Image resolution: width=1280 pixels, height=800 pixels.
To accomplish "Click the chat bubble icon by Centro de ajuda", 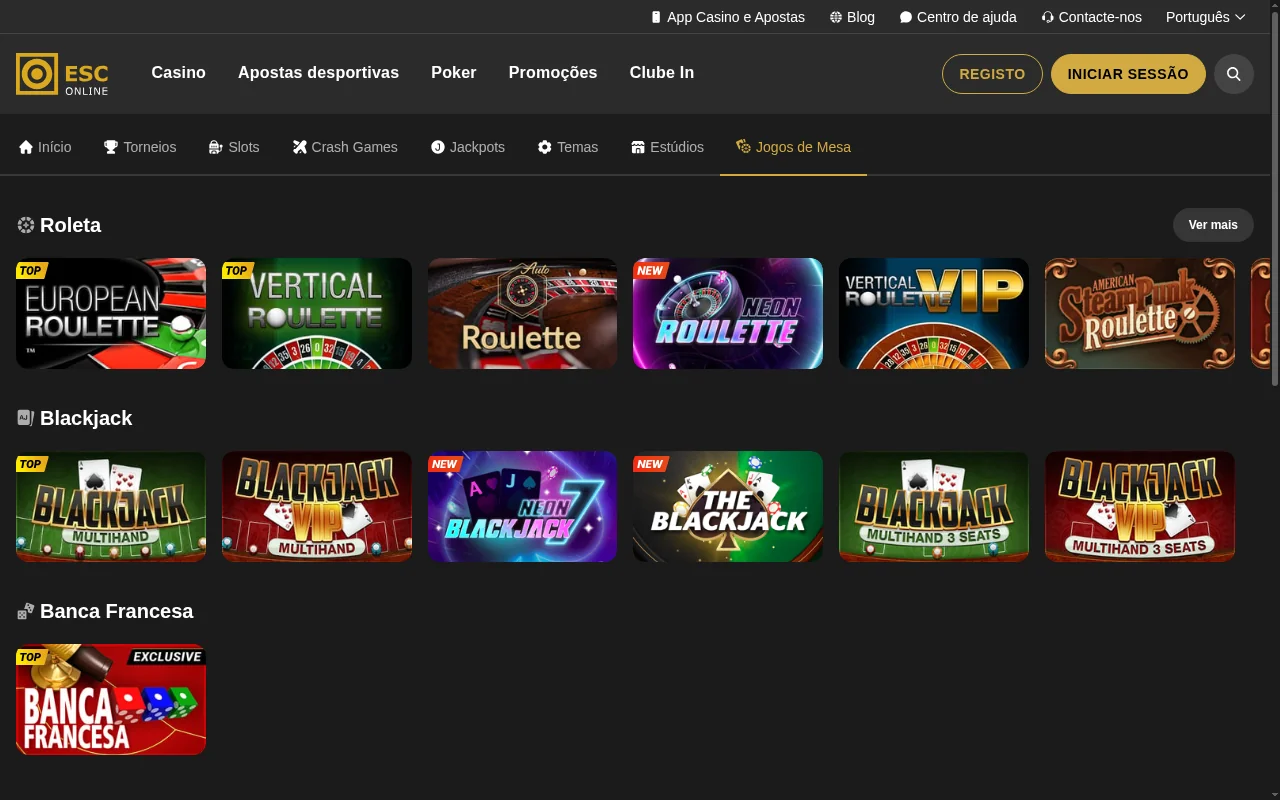I will (x=906, y=17).
